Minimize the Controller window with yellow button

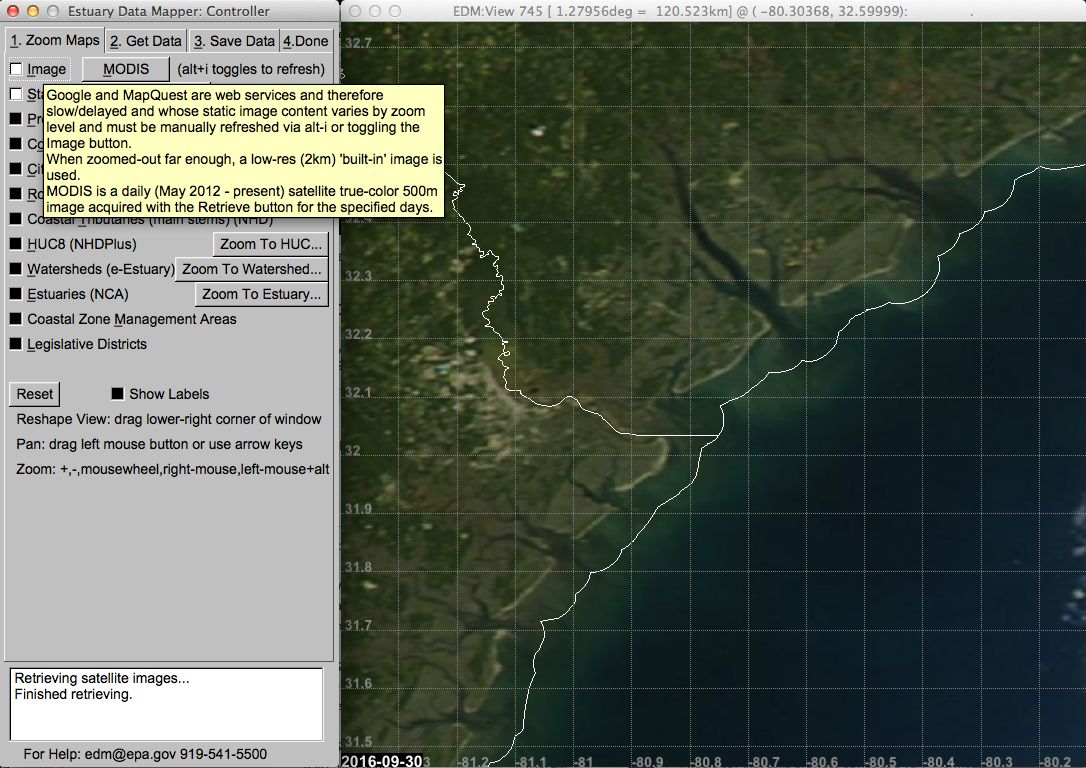pos(33,11)
